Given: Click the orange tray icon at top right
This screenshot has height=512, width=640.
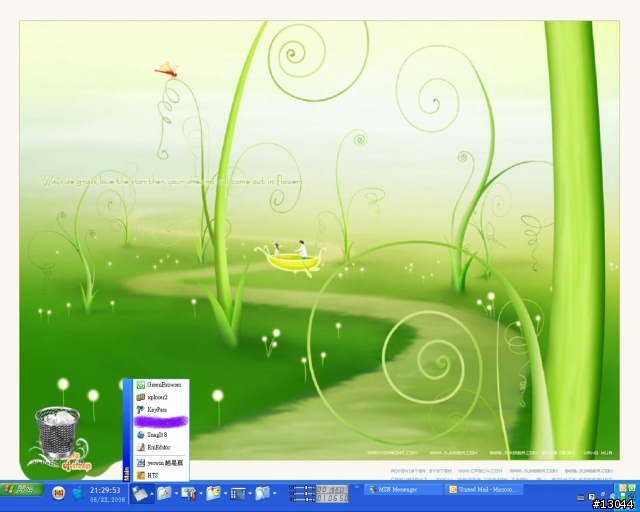Looking at the screenshot, I should click(x=623, y=488).
